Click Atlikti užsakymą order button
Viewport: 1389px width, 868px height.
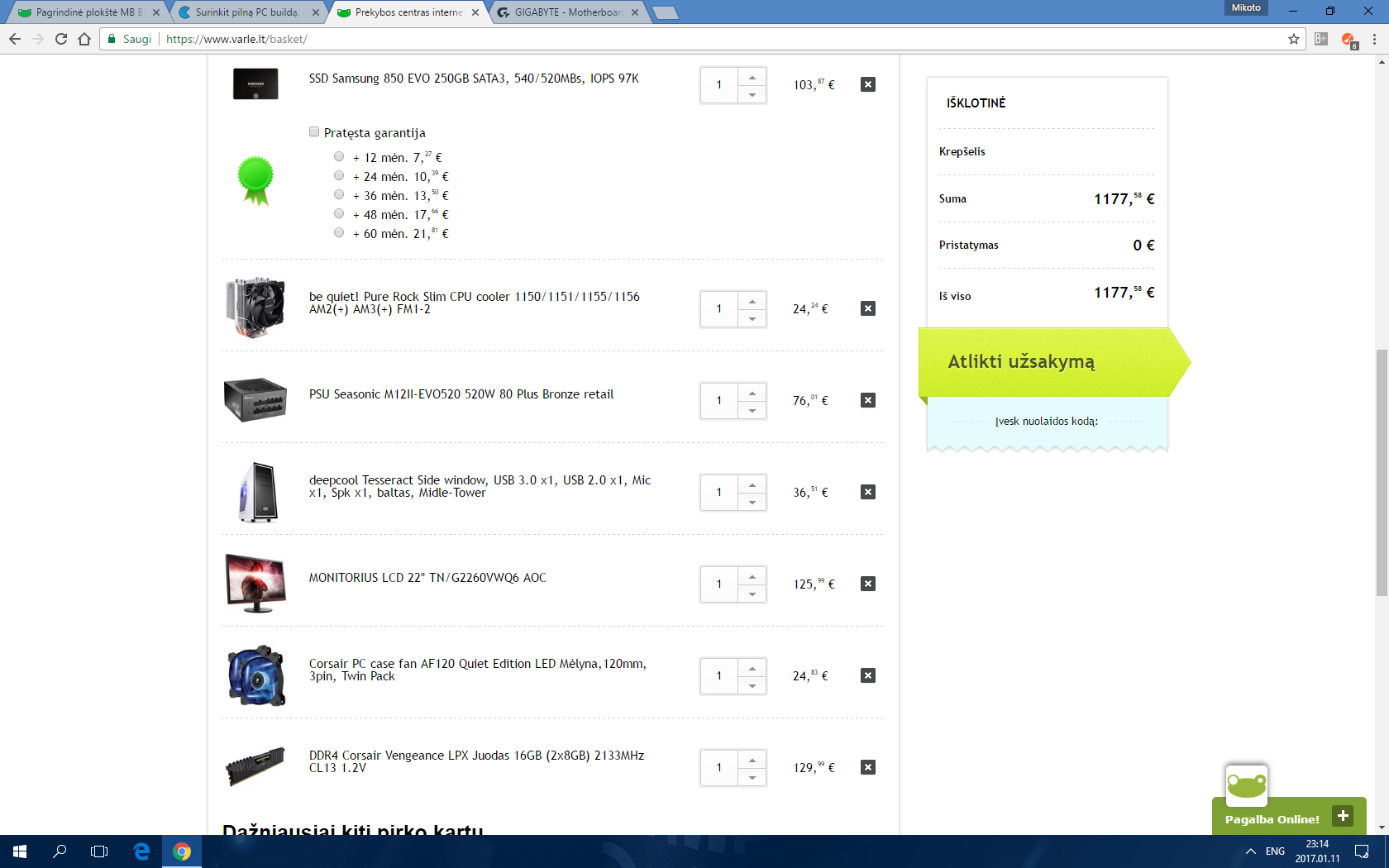click(x=1054, y=361)
